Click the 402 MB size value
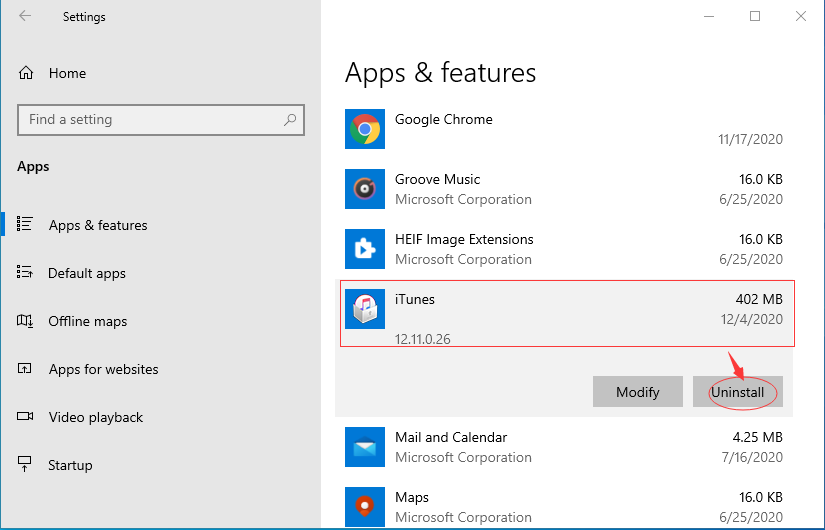The height and width of the screenshot is (530, 825). 759,299
